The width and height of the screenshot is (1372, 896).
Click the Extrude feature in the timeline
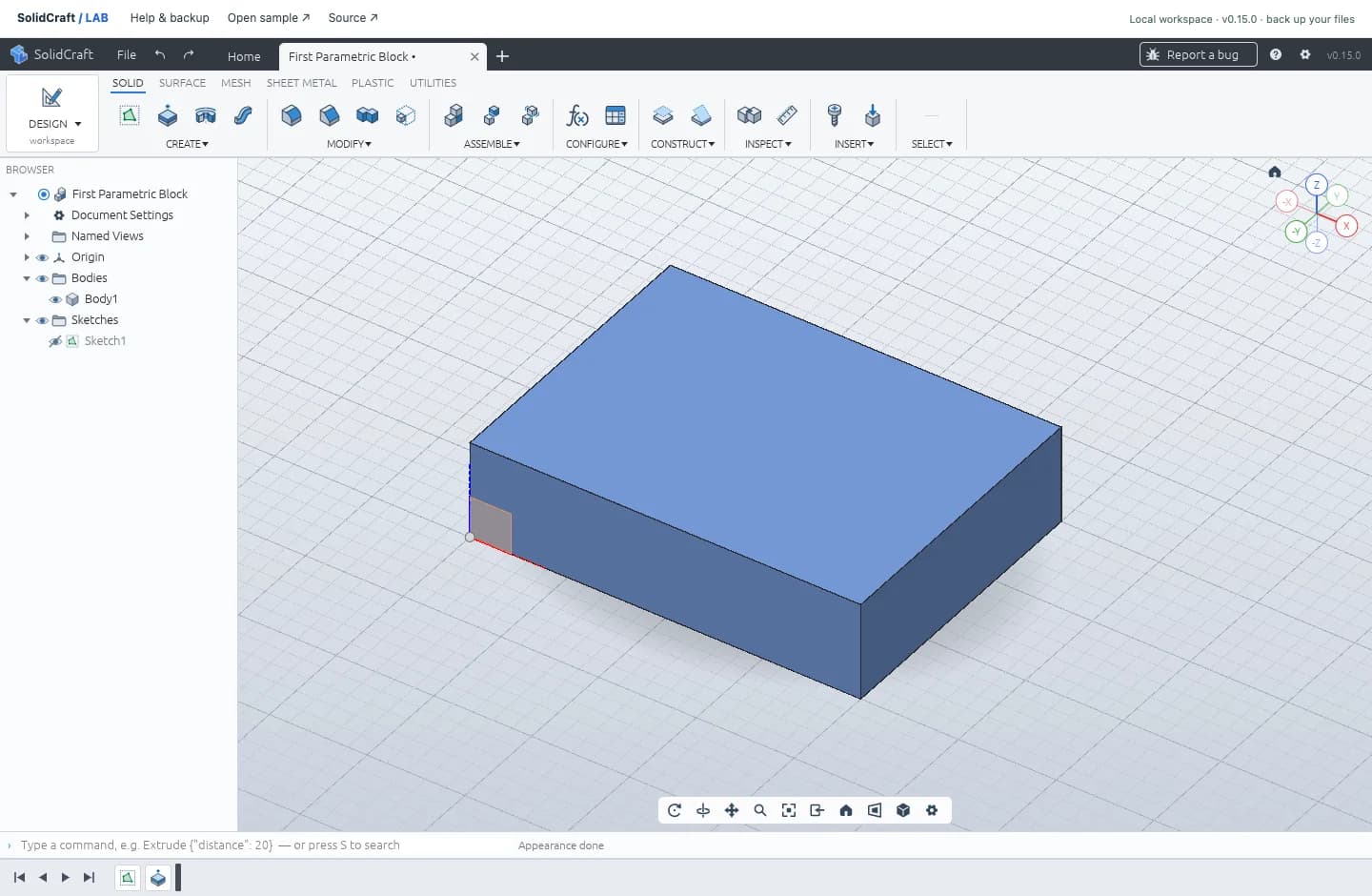(x=158, y=878)
